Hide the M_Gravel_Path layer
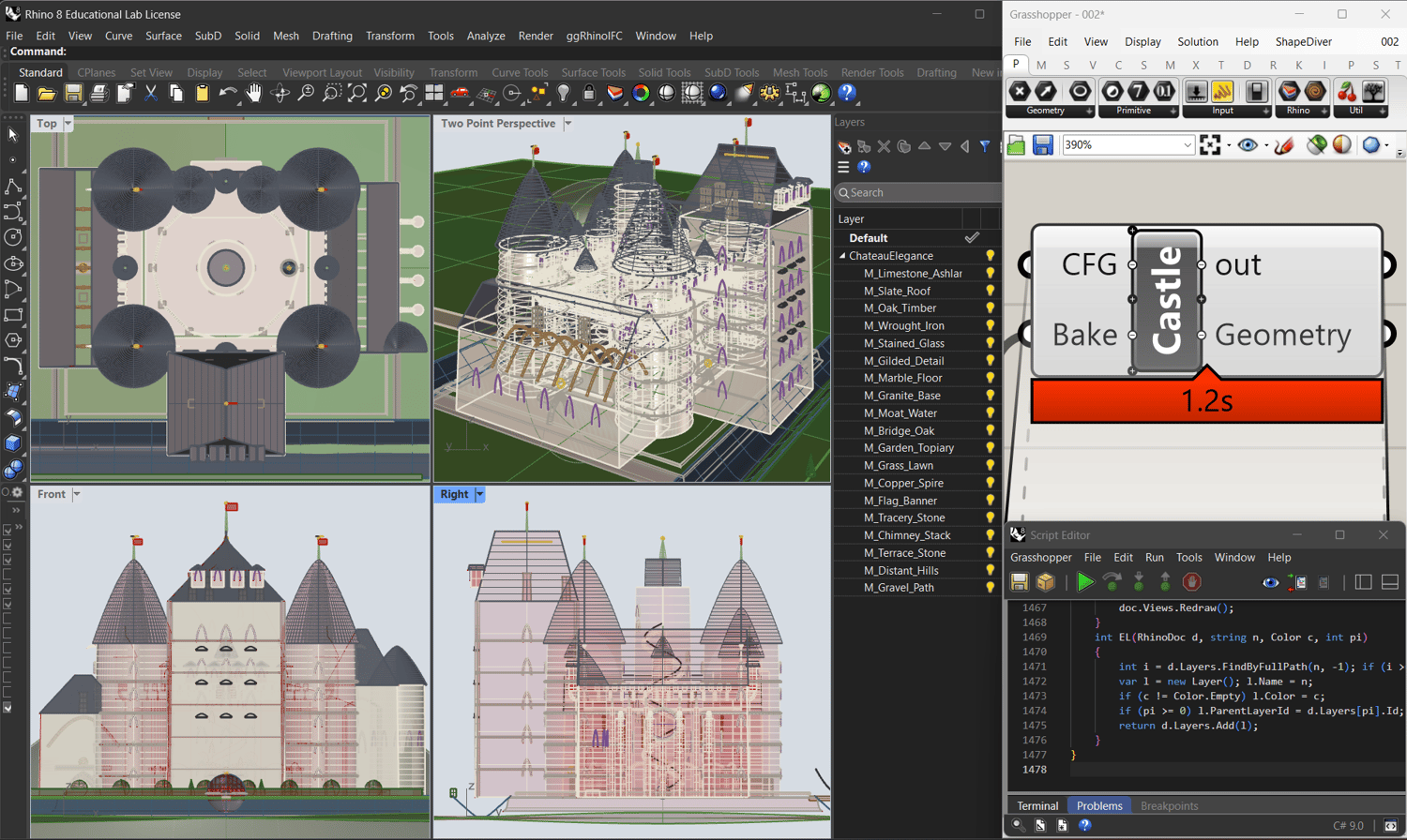This screenshot has height=840, width=1407. point(990,588)
